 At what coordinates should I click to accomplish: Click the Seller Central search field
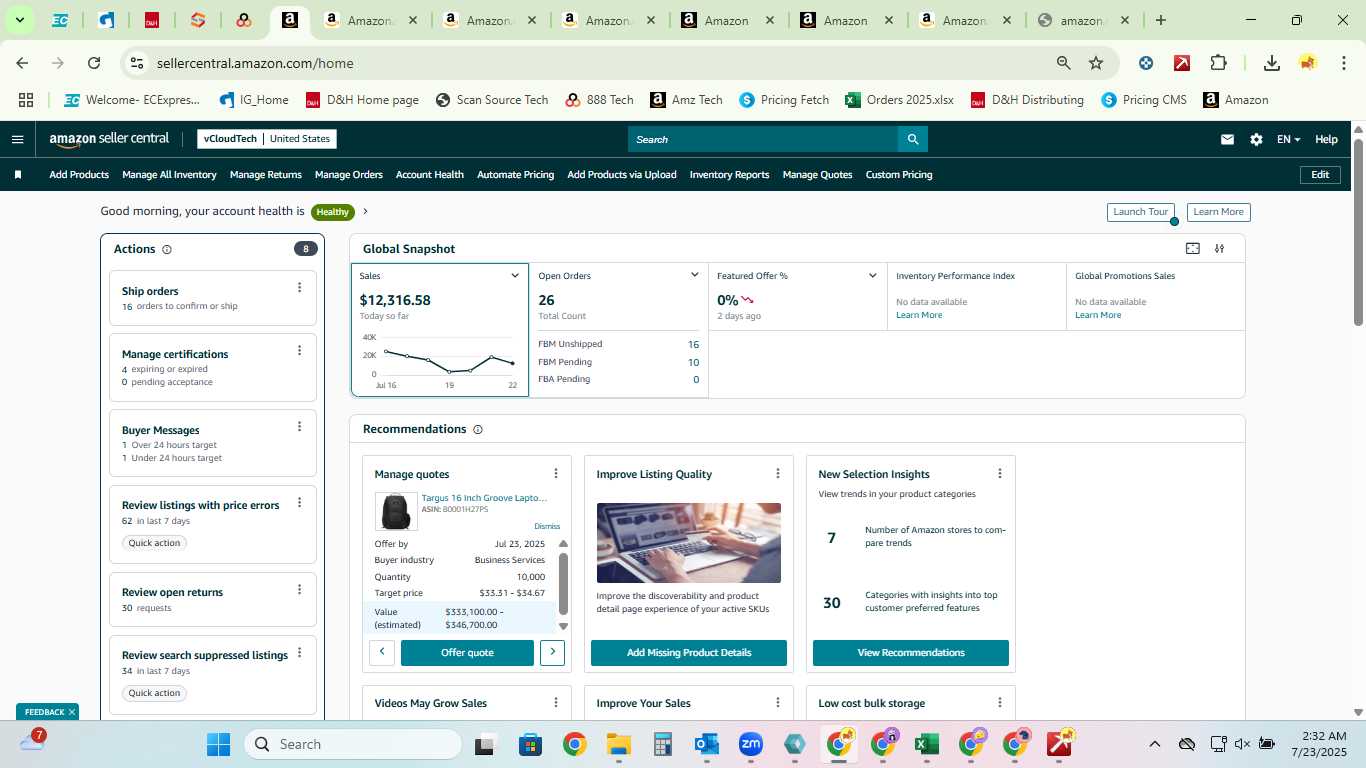pyautogui.click(x=762, y=139)
